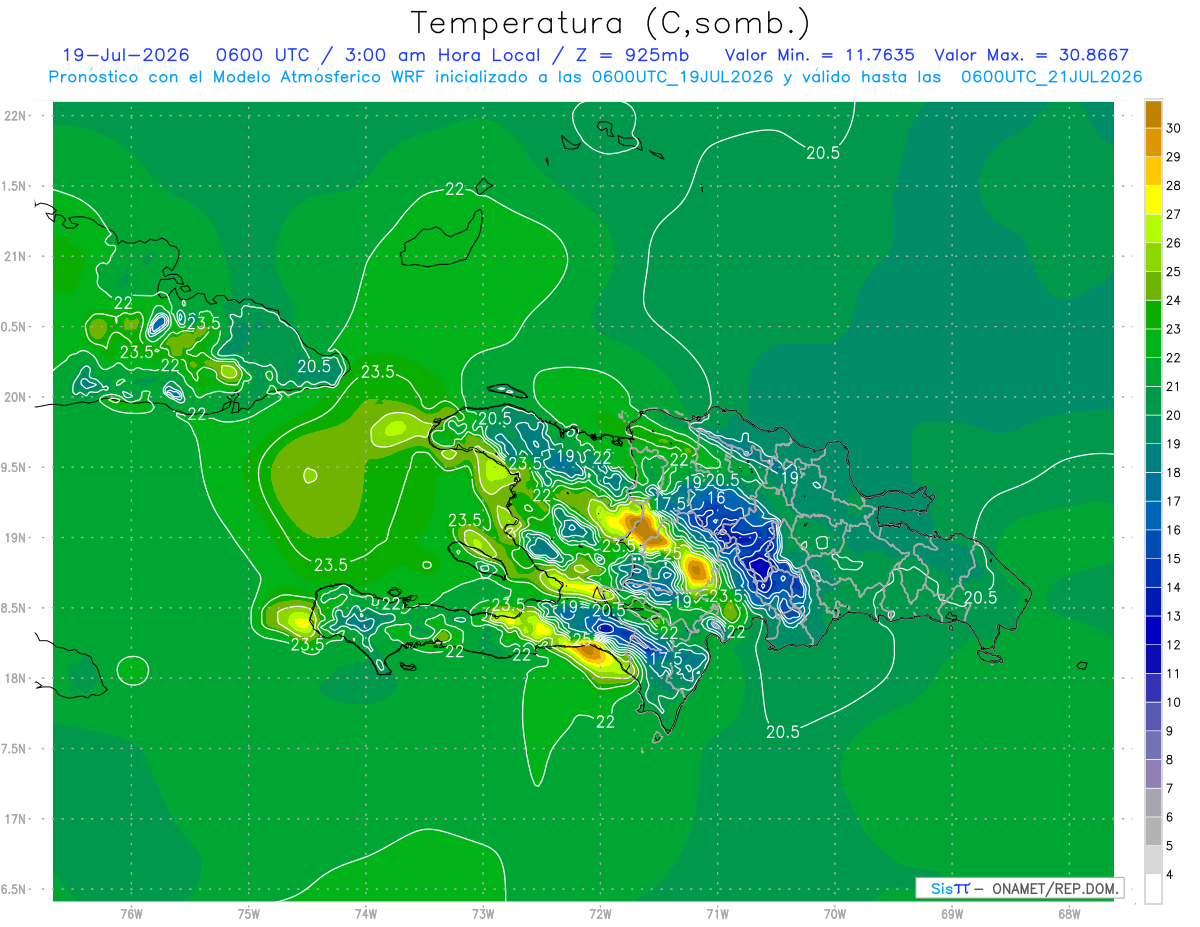This screenshot has width=1200, height=927.
Task: Click the title "Temperatura (C,somb.)"
Action: tap(610, 23)
